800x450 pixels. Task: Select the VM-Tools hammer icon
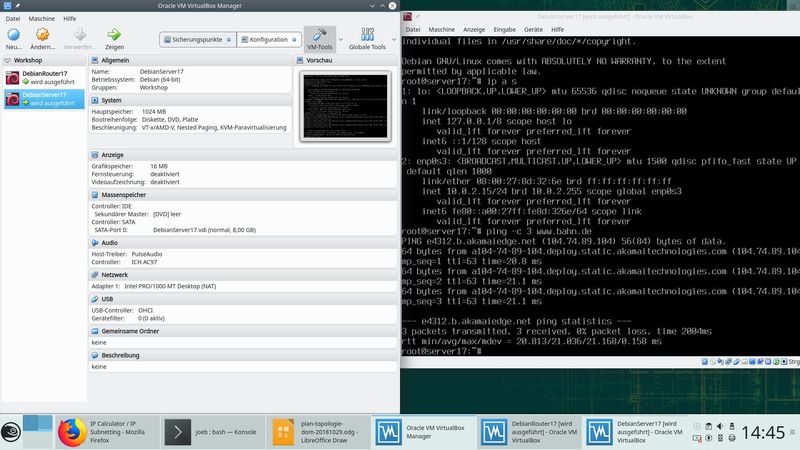(320, 35)
